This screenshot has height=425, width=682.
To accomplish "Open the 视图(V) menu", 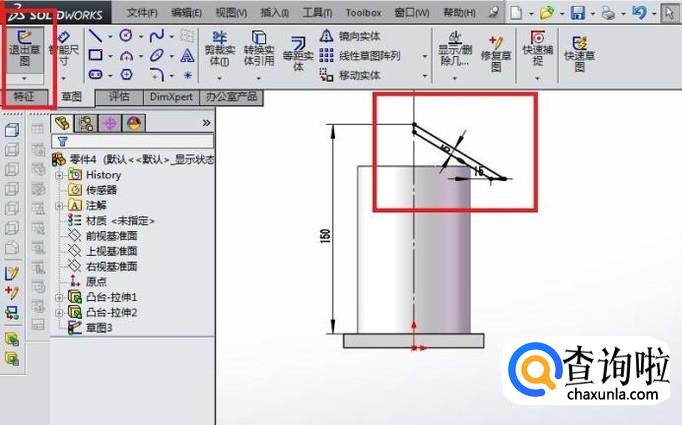I will click(x=231, y=13).
